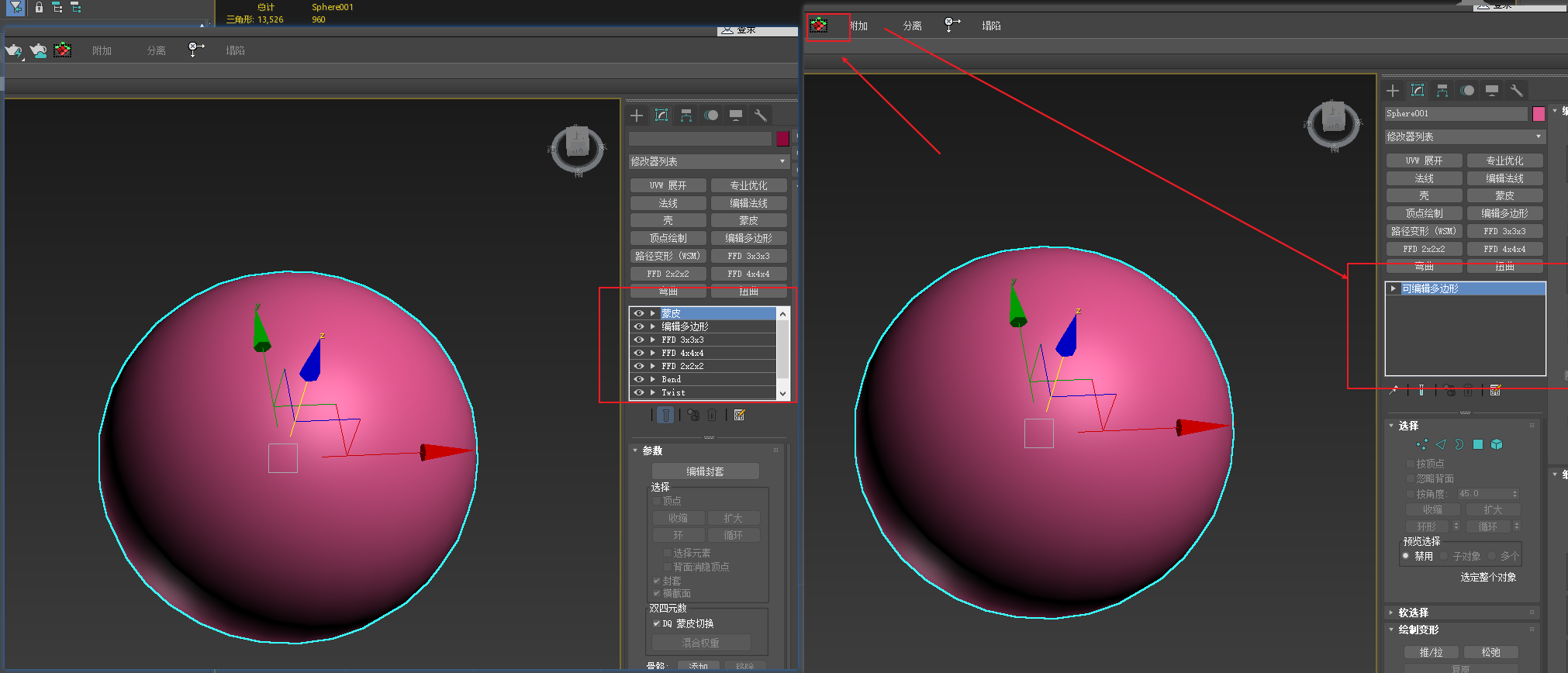The height and width of the screenshot is (673, 1568).
Task: Toggle the 封套 checkbox
Action: pyautogui.click(x=656, y=581)
